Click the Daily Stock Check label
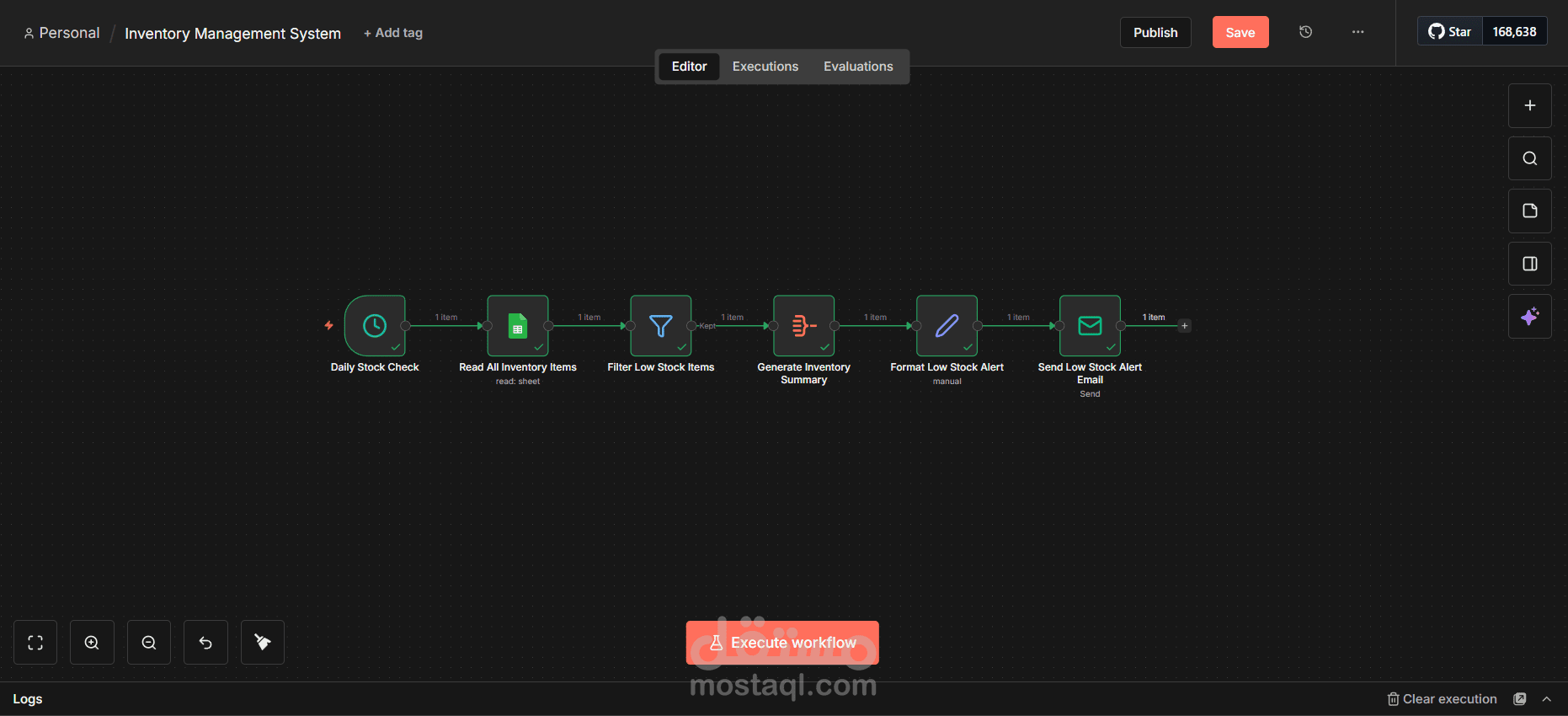The width and height of the screenshot is (1568, 716). tap(375, 367)
